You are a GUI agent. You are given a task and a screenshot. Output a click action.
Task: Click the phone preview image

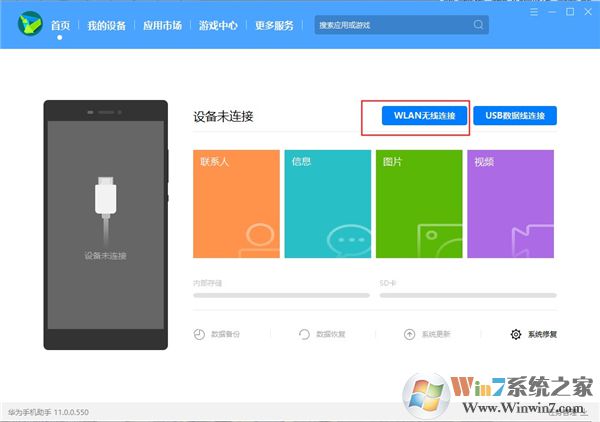click(x=106, y=225)
